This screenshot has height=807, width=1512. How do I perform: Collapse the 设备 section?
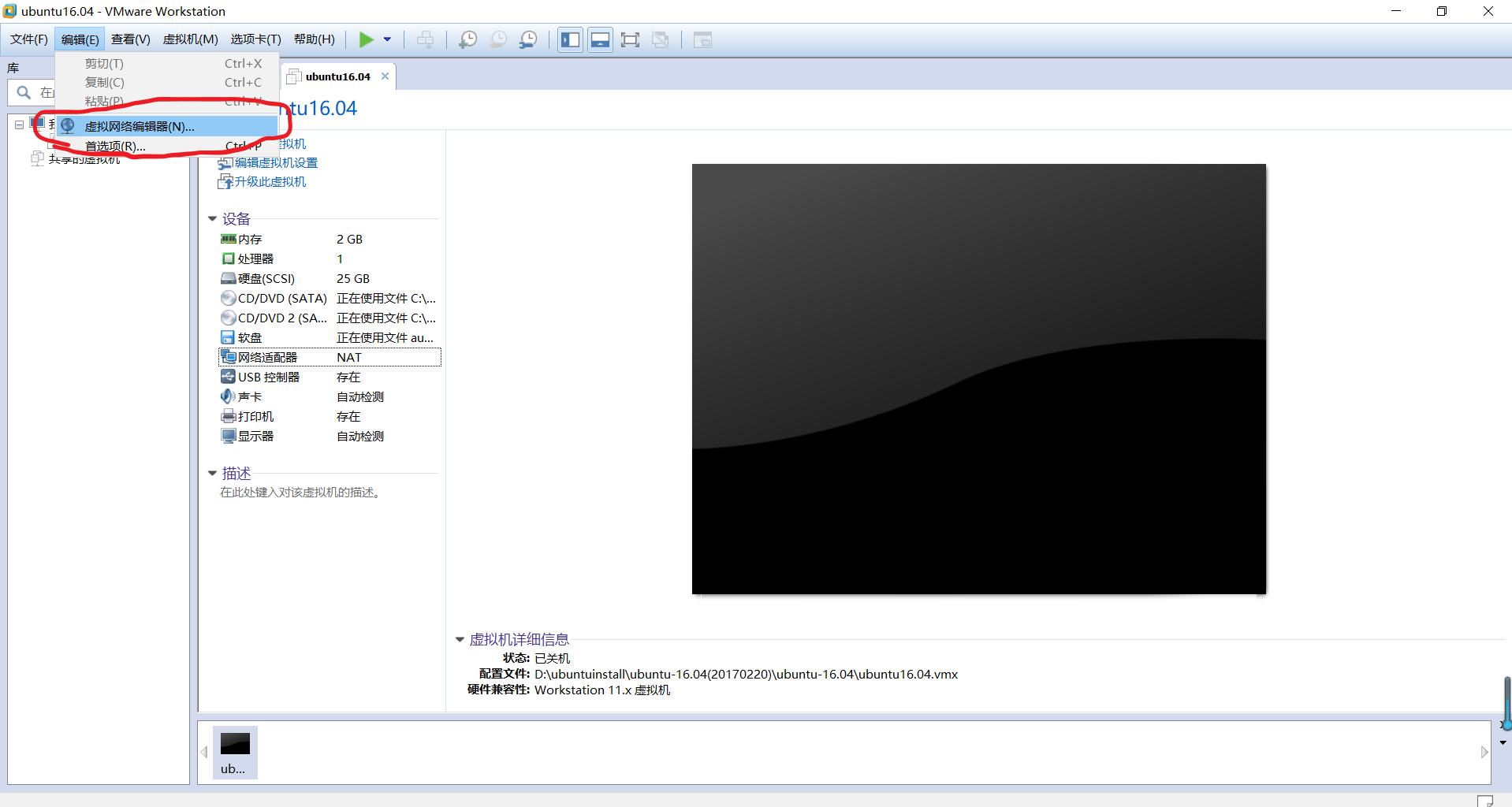(x=212, y=218)
